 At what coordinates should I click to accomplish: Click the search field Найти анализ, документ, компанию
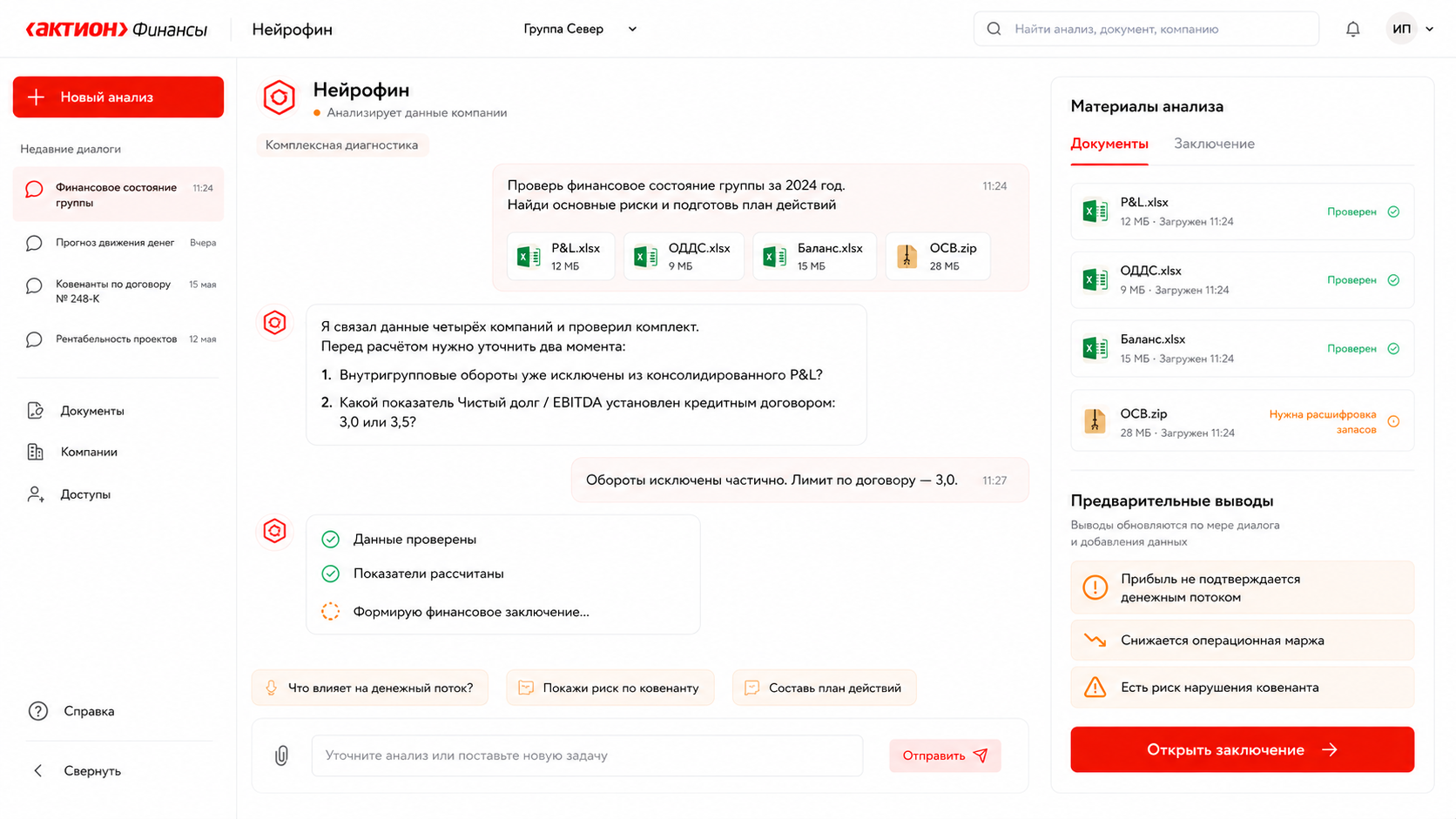[1146, 29]
